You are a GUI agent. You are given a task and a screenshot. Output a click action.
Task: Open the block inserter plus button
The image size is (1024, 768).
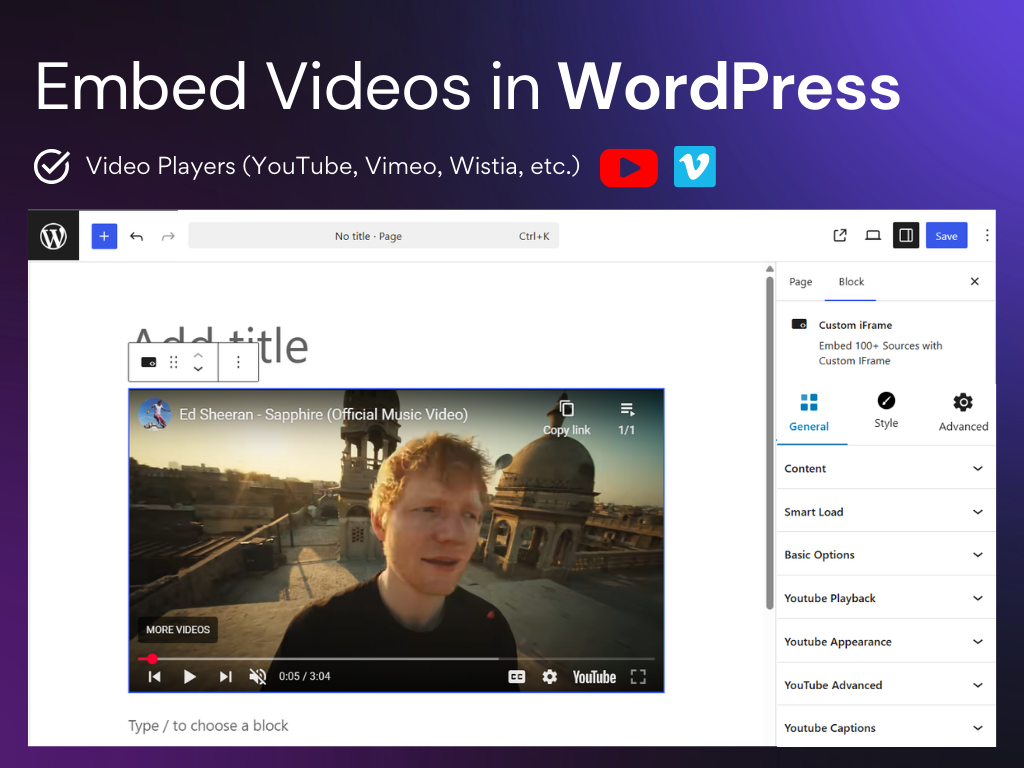tap(104, 236)
